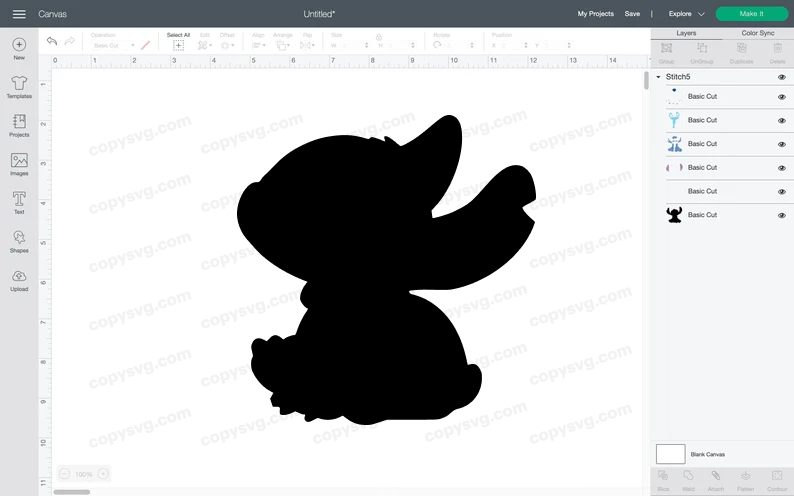This screenshot has height=496, width=794.
Task: Click the rotate angle input field
Action: click(459, 46)
